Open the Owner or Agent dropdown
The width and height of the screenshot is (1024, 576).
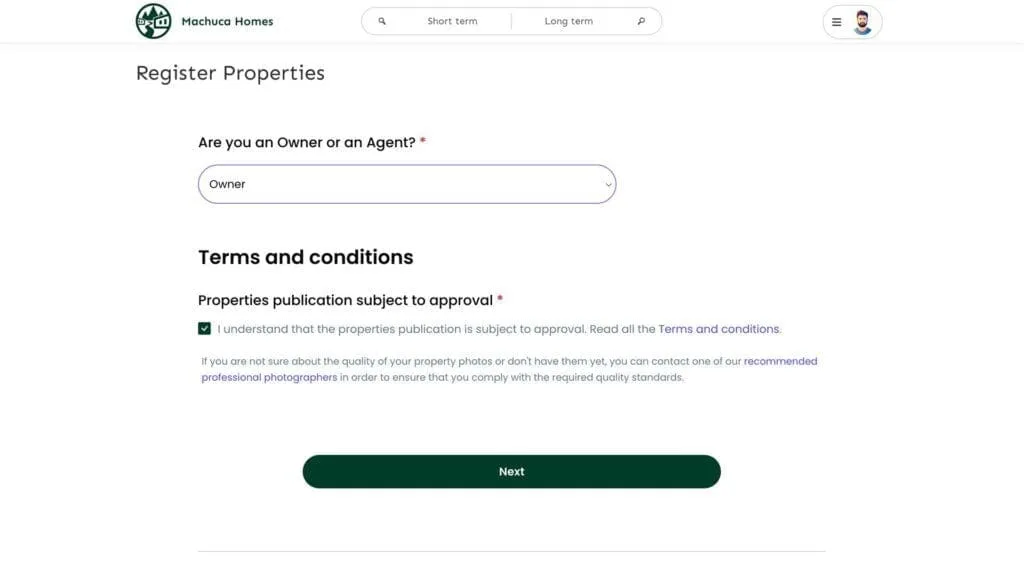click(407, 184)
